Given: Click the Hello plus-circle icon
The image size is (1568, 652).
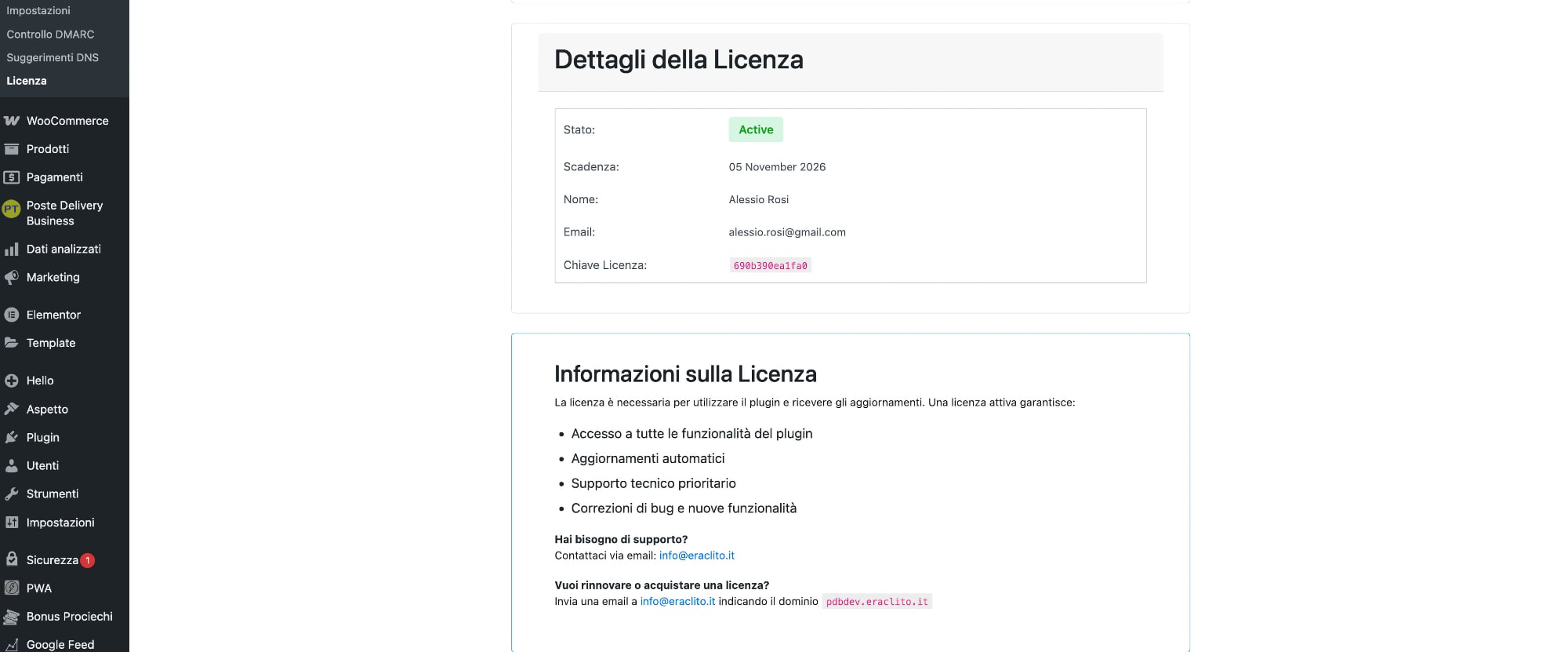Looking at the screenshot, I should coord(12,381).
